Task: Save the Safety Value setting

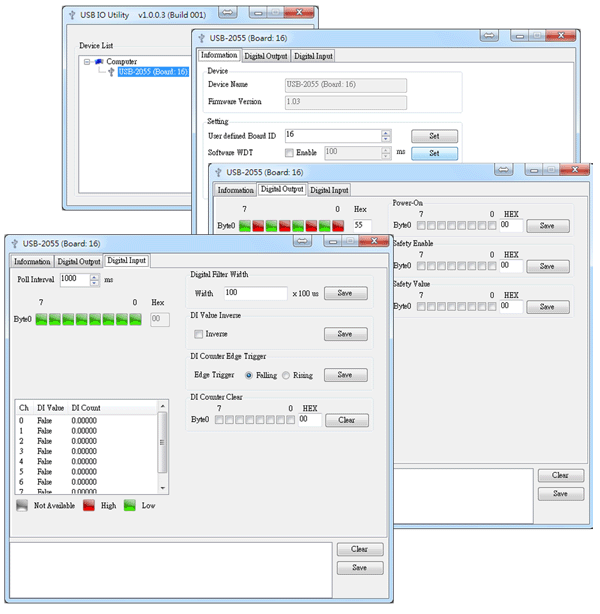Action: click(x=548, y=307)
